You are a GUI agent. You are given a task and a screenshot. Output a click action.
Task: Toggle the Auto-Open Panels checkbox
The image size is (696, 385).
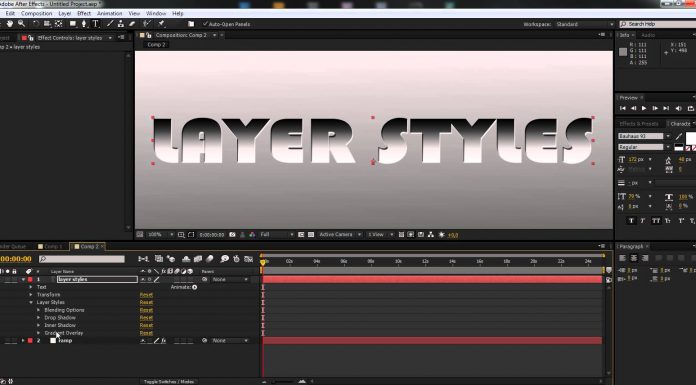205,24
